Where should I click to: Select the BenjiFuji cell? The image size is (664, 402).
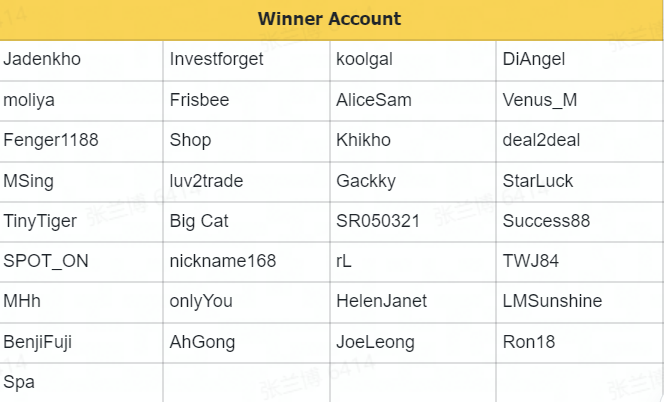coord(37,342)
